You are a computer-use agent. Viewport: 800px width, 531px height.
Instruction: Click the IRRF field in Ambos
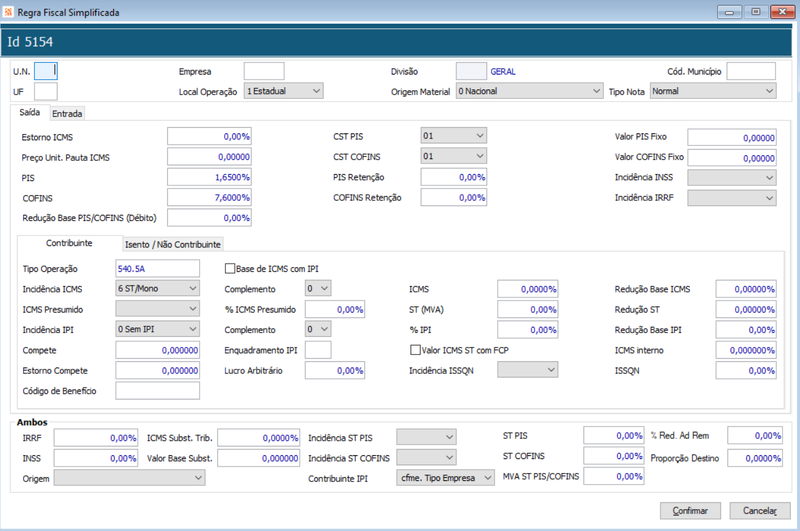click(96, 438)
